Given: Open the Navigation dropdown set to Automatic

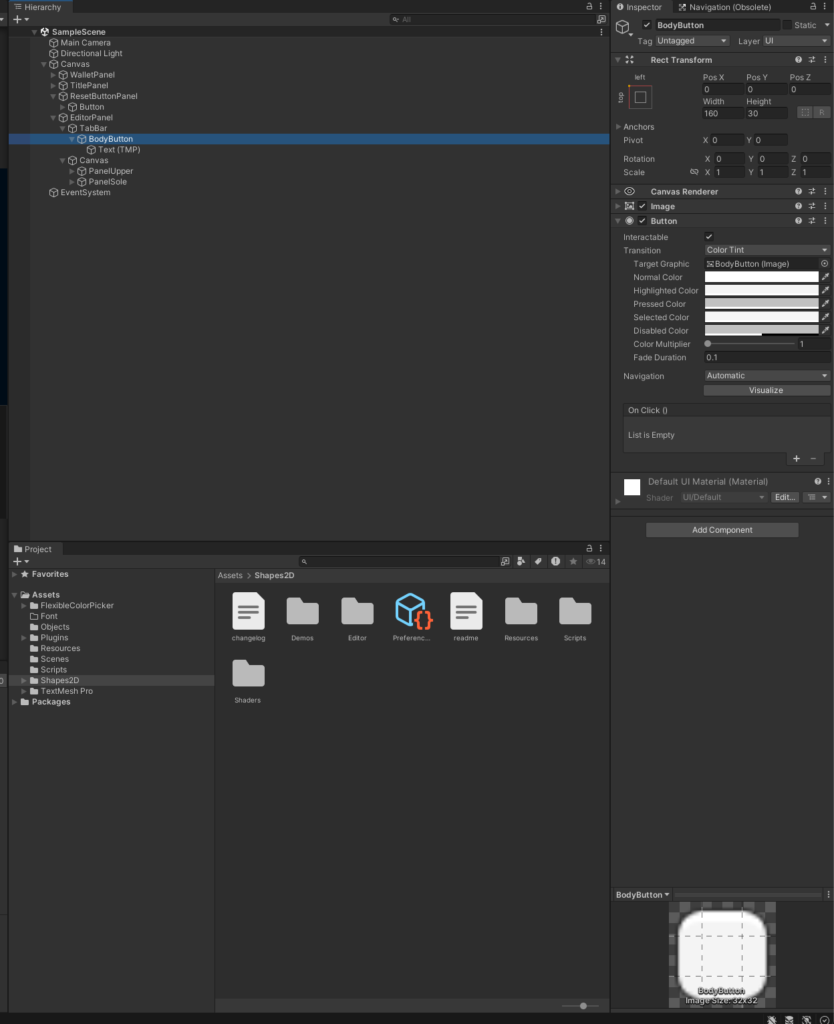Looking at the screenshot, I should (767, 376).
